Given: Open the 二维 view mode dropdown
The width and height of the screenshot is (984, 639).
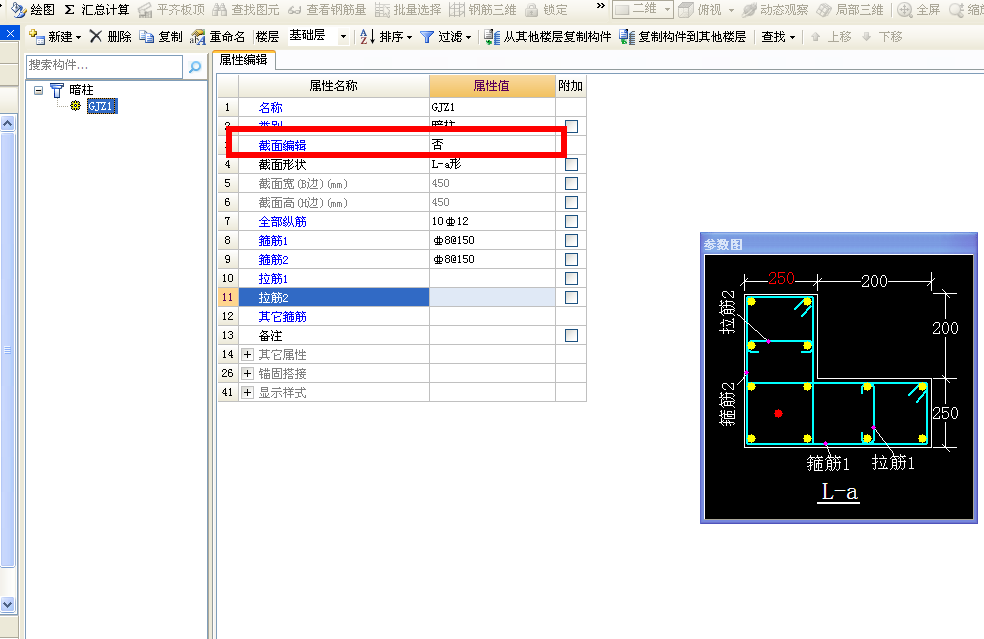Looking at the screenshot, I should click(x=643, y=9).
